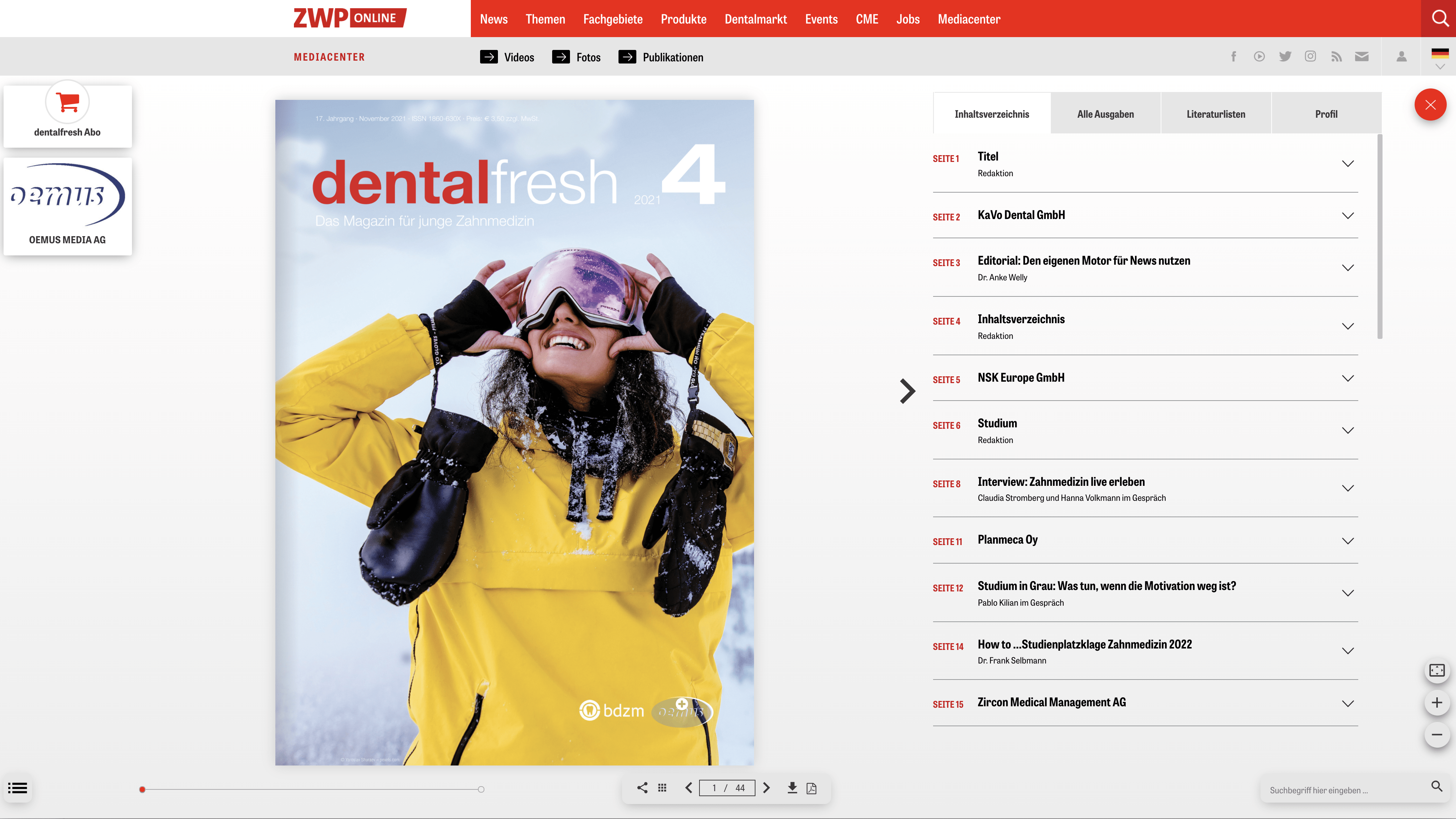Open the News menu

493,19
